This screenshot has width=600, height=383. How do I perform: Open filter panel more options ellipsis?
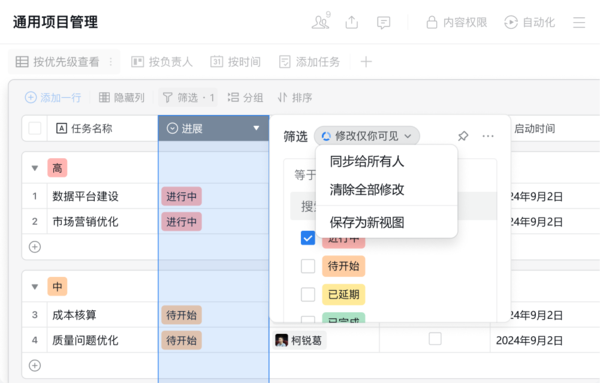488,136
